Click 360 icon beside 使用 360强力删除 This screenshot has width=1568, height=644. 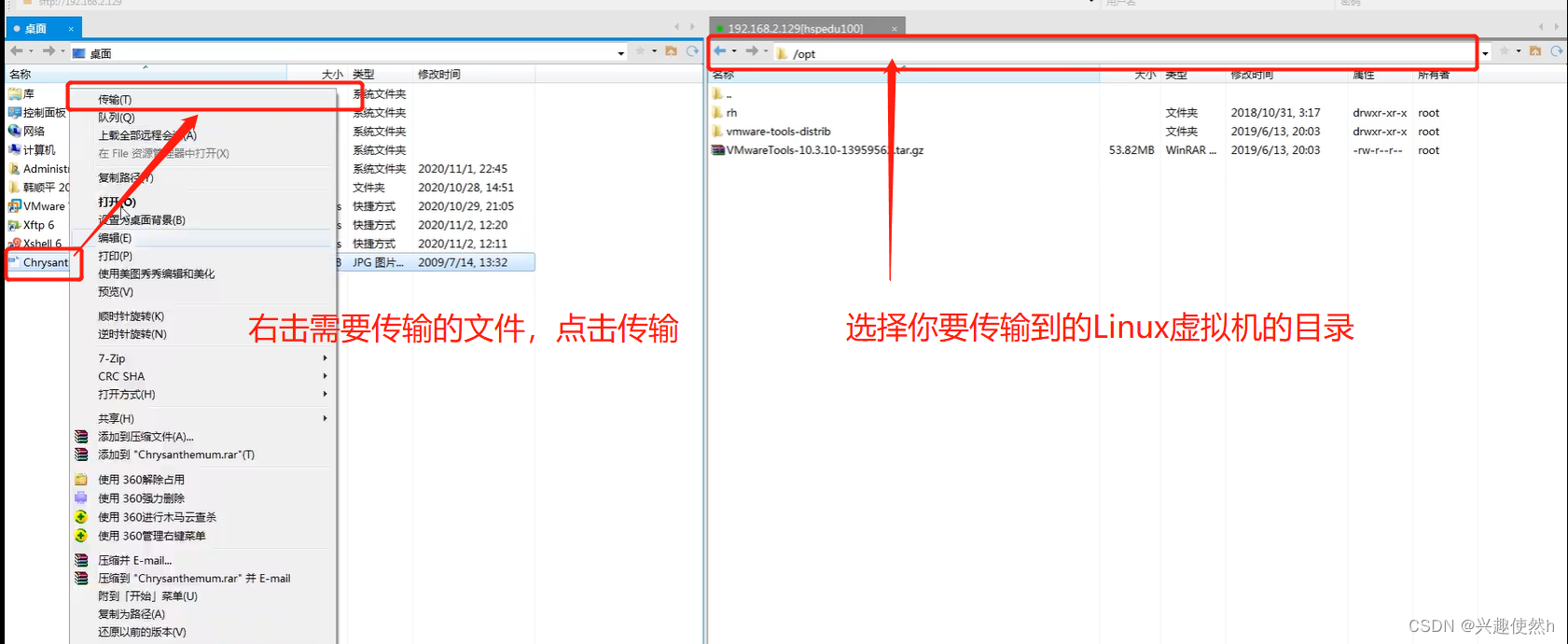81,498
